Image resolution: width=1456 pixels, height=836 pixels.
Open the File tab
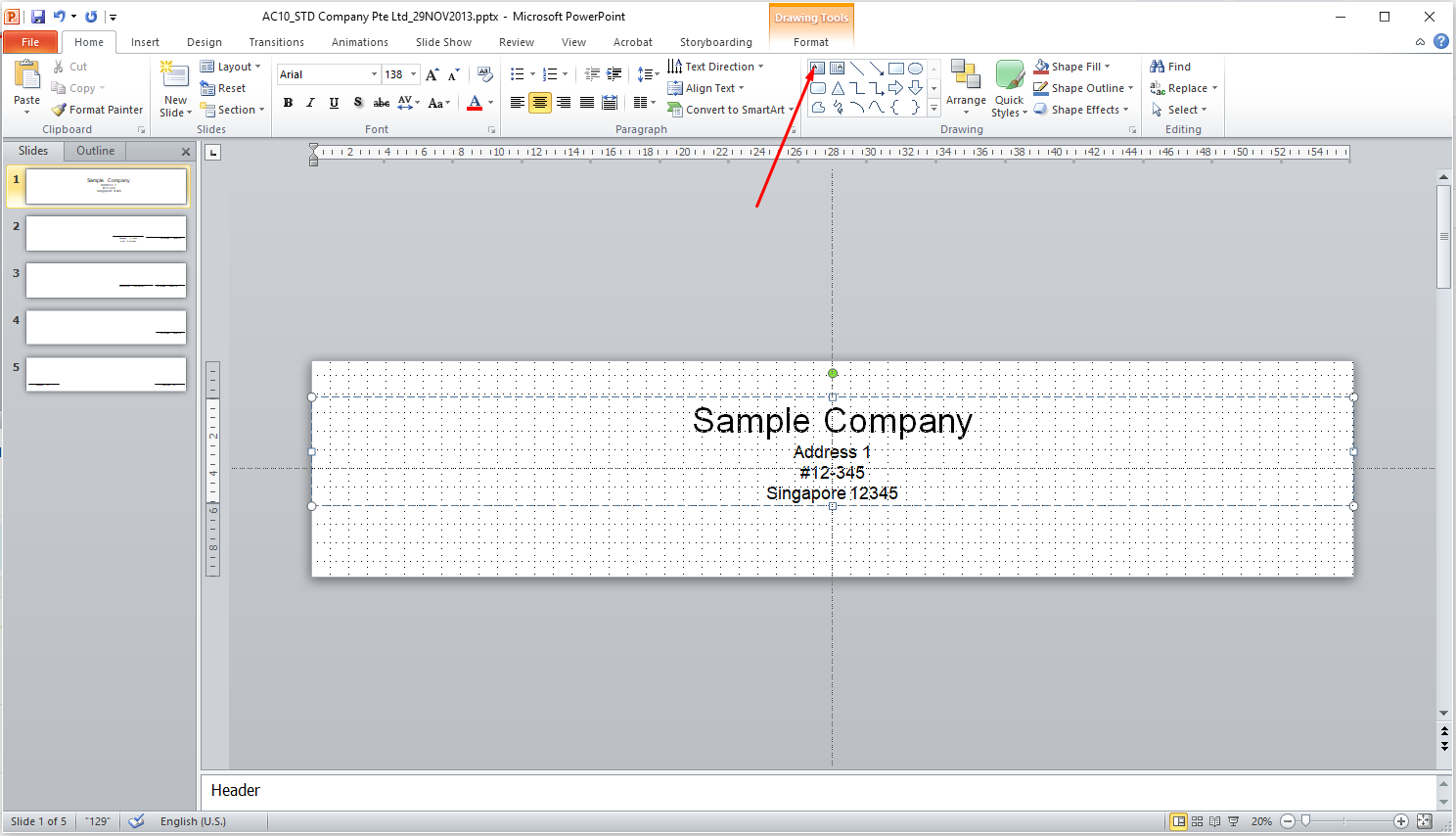click(x=30, y=42)
